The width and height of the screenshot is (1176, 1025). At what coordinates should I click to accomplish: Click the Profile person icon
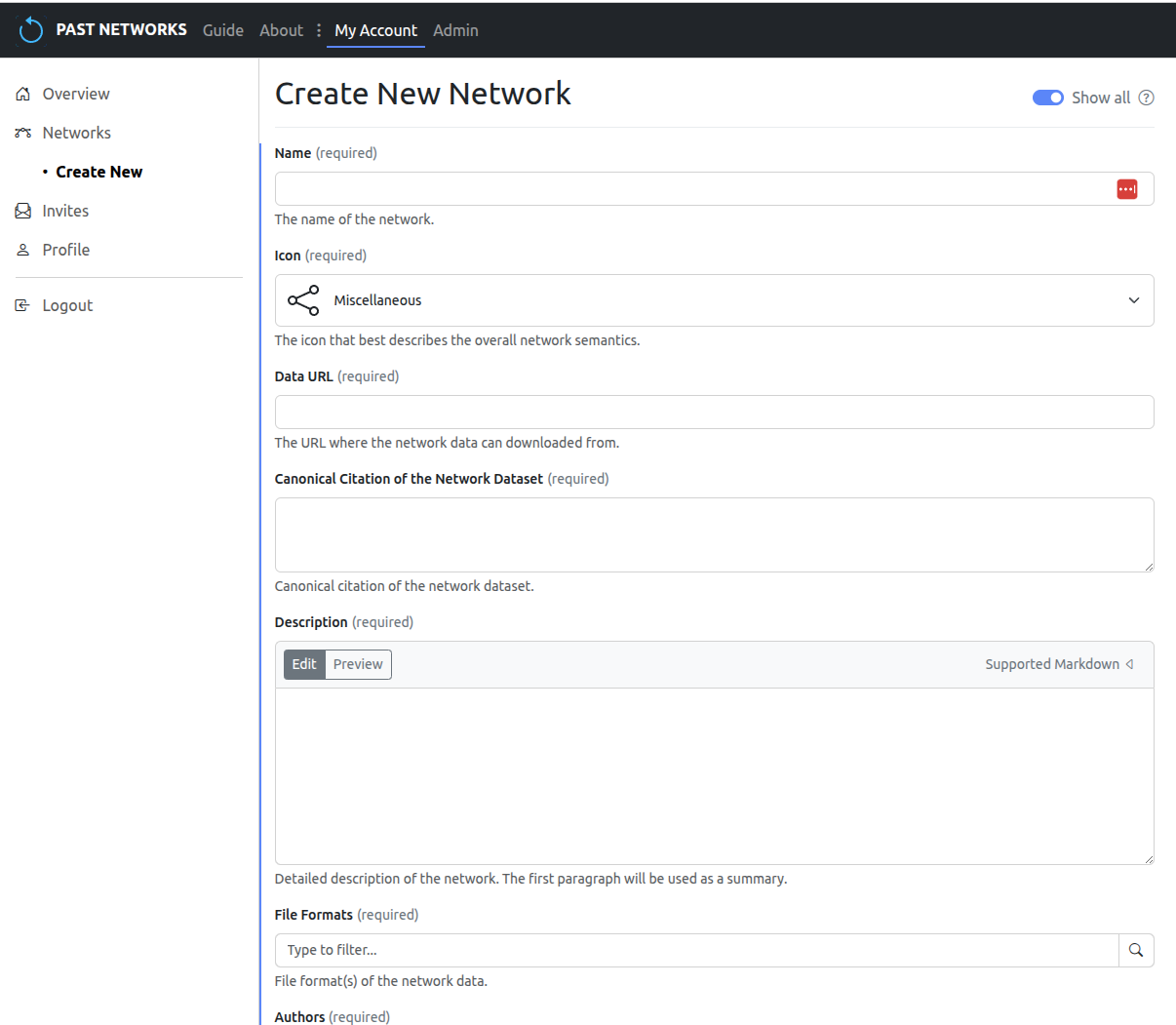pos(23,250)
